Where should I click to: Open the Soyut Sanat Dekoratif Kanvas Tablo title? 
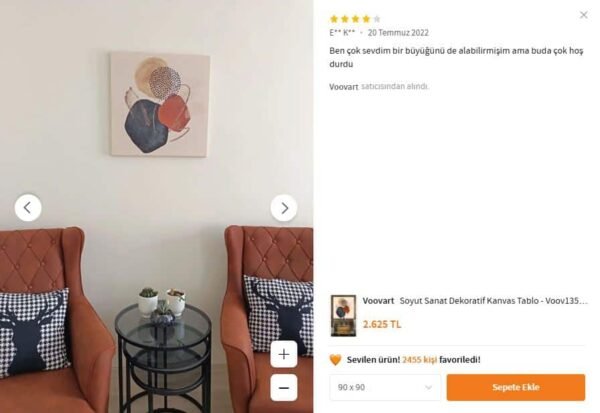(494, 301)
